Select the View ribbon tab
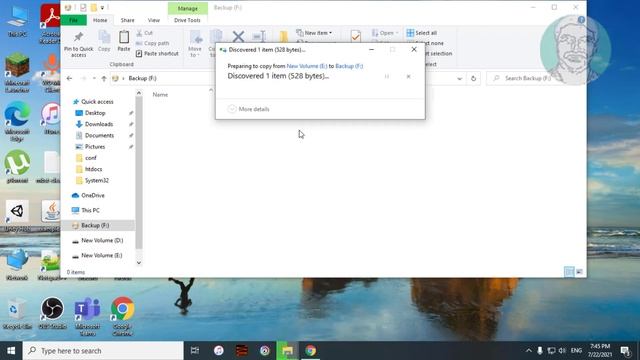Screen dimensions: 640x360 pos(154,20)
